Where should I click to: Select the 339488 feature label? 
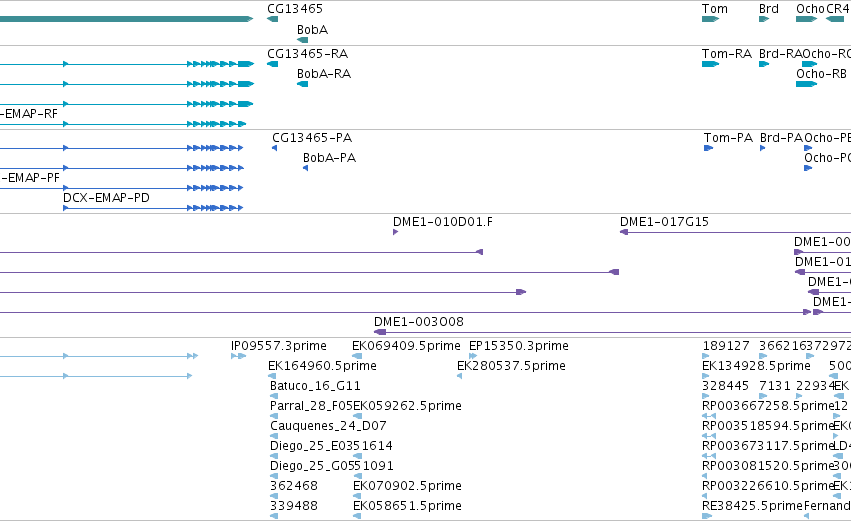pos(294,506)
